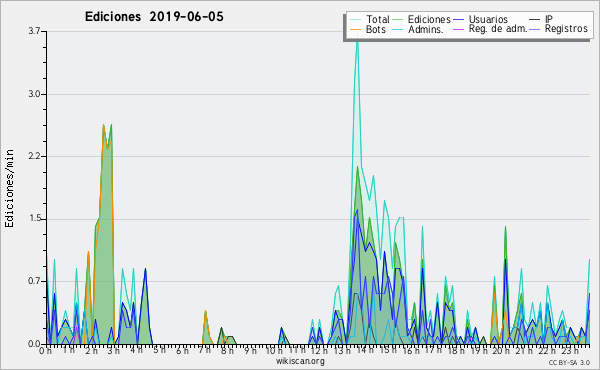Click the x-axis label '7 h'

click(x=204, y=350)
